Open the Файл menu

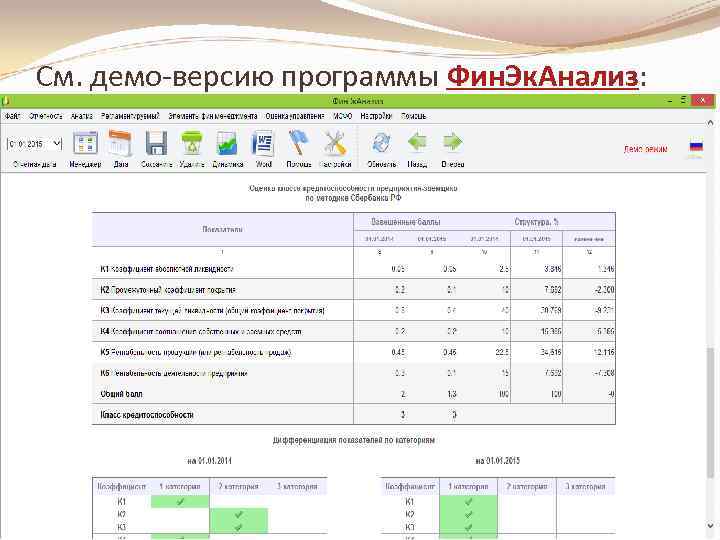(x=12, y=116)
